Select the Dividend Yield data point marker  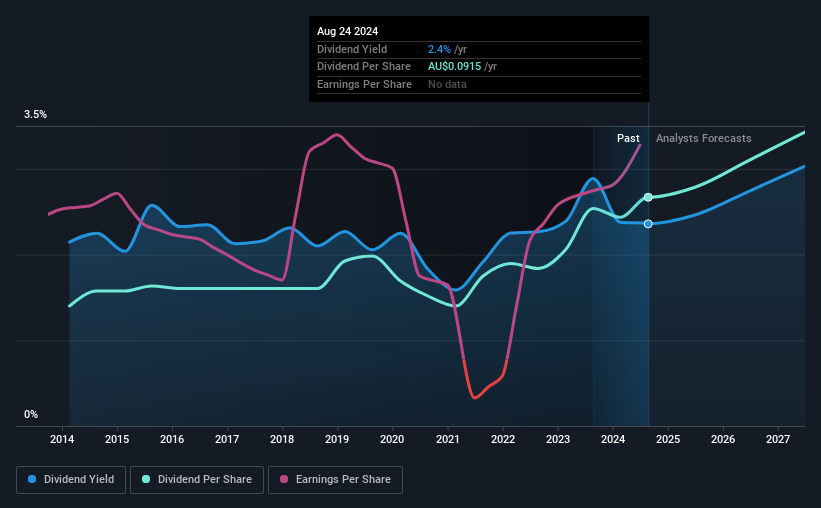(x=648, y=224)
